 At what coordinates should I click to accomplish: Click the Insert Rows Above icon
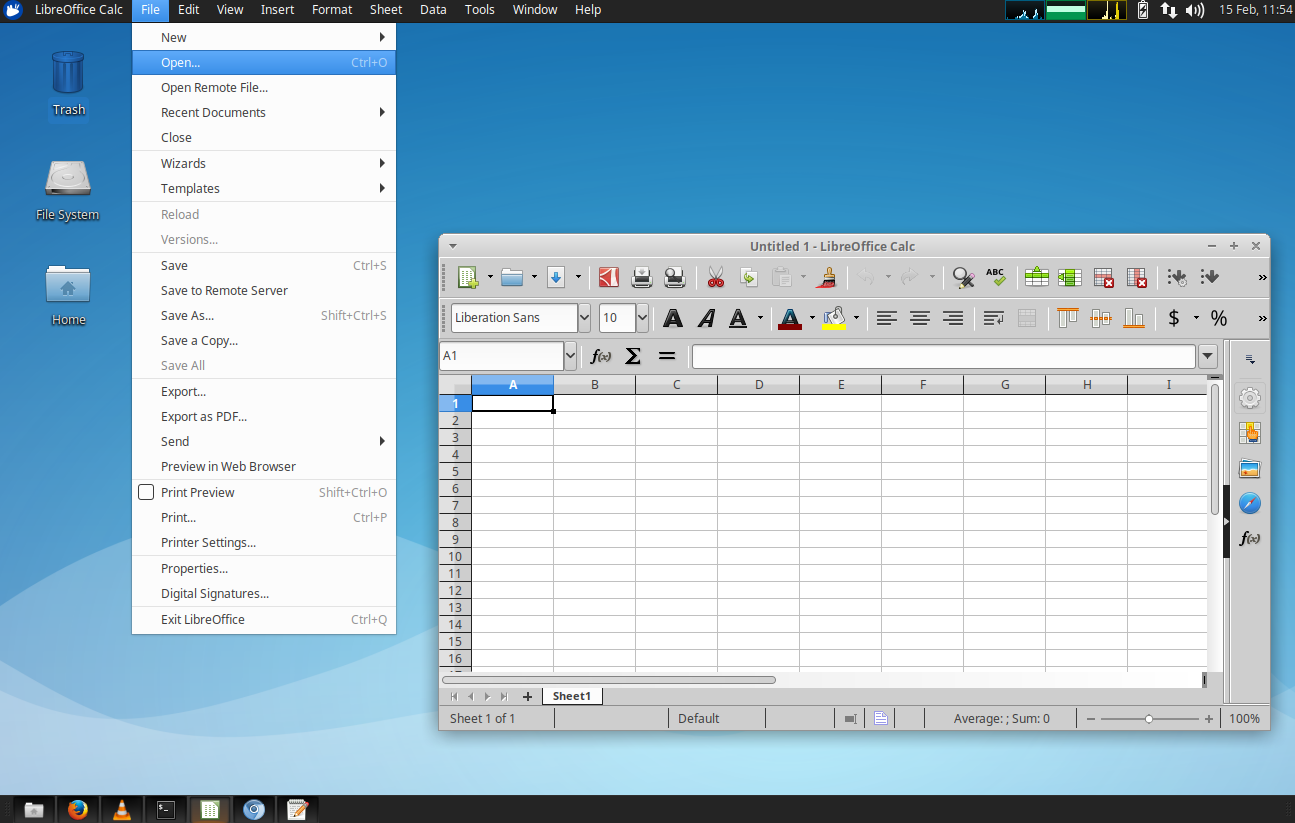tap(1037, 277)
